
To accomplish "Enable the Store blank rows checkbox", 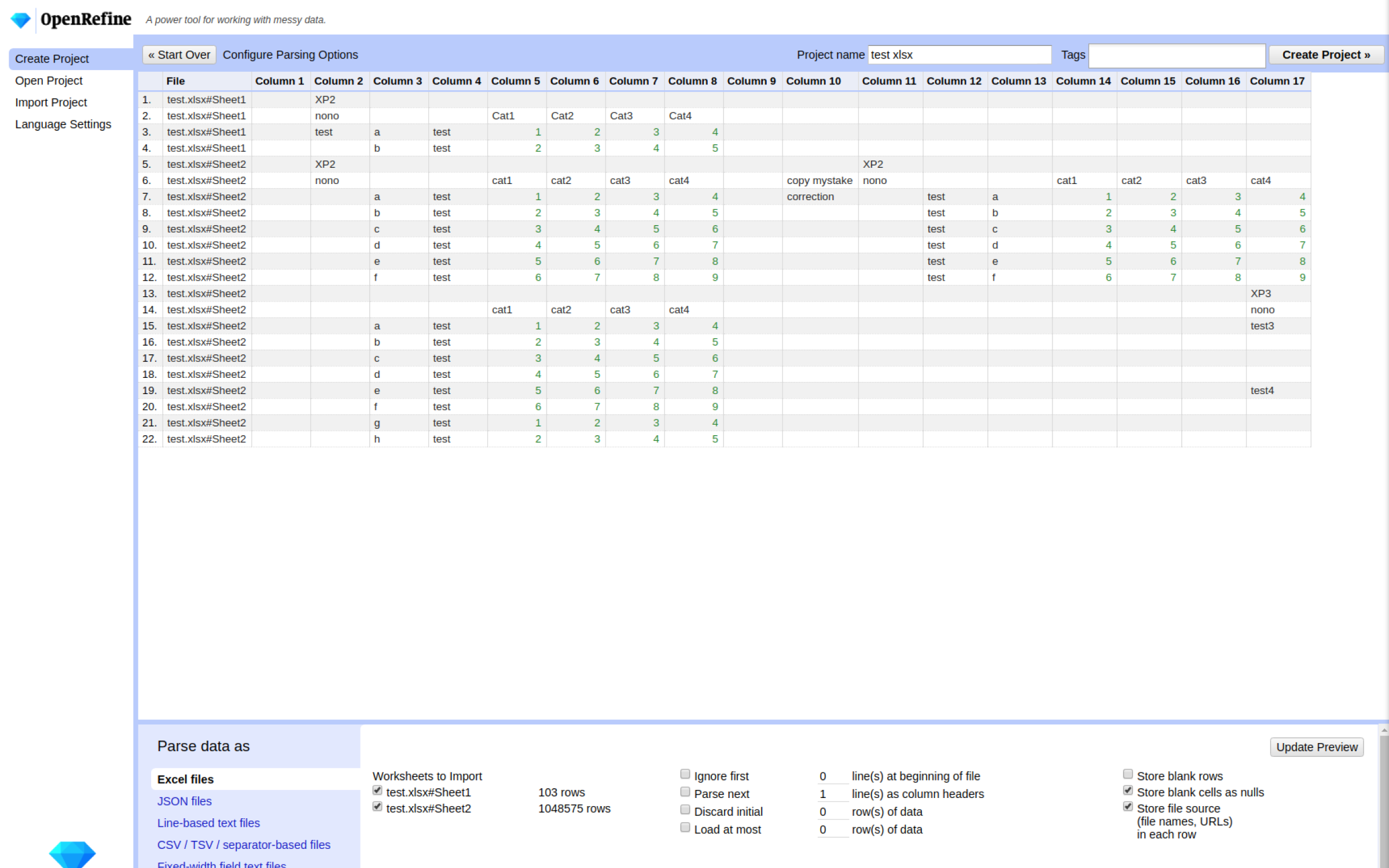I will 1128,774.
